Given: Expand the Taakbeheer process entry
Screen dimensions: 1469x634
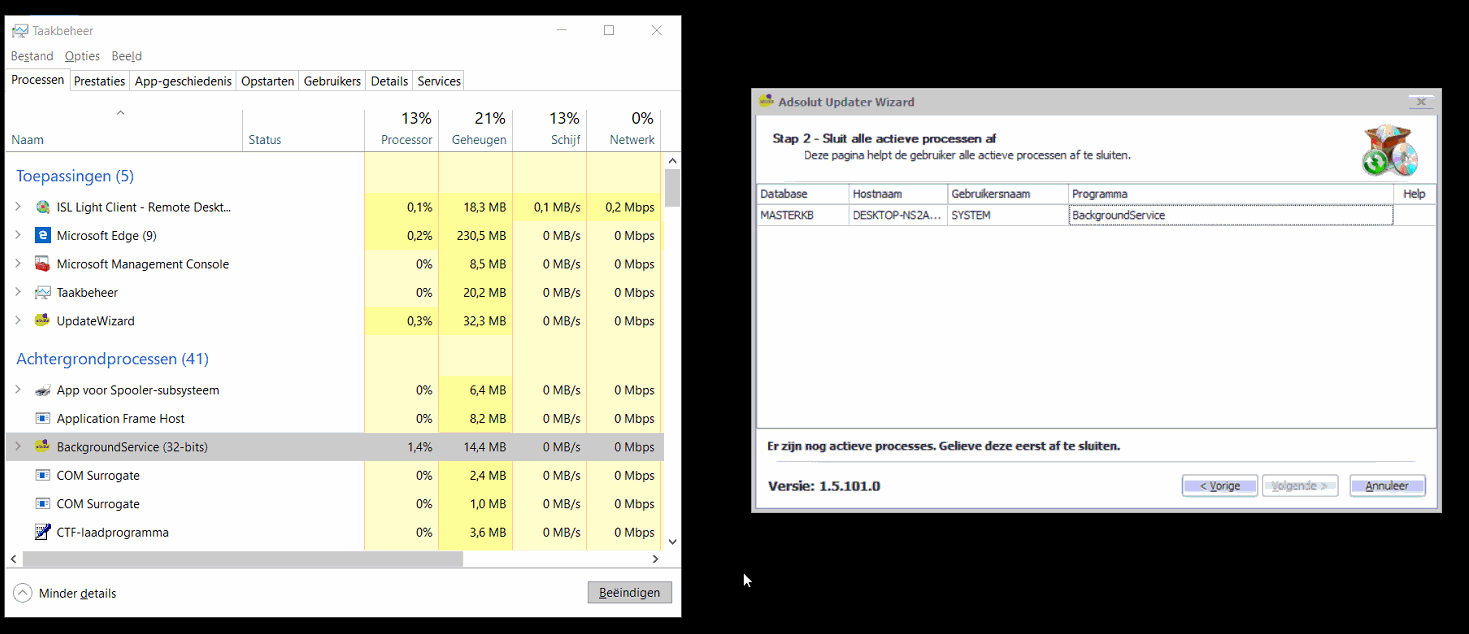Looking at the screenshot, I should (x=18, y=293).
